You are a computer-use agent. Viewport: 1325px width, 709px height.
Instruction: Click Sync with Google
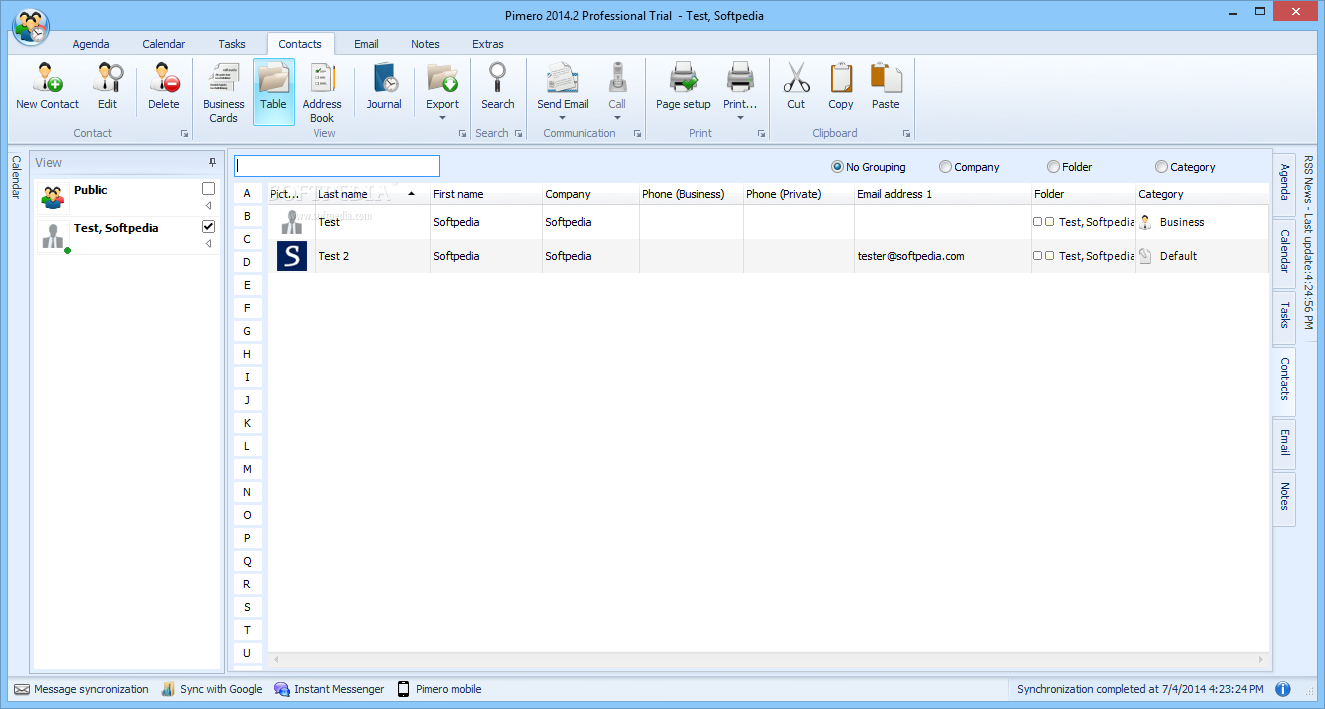pos(211,689)
